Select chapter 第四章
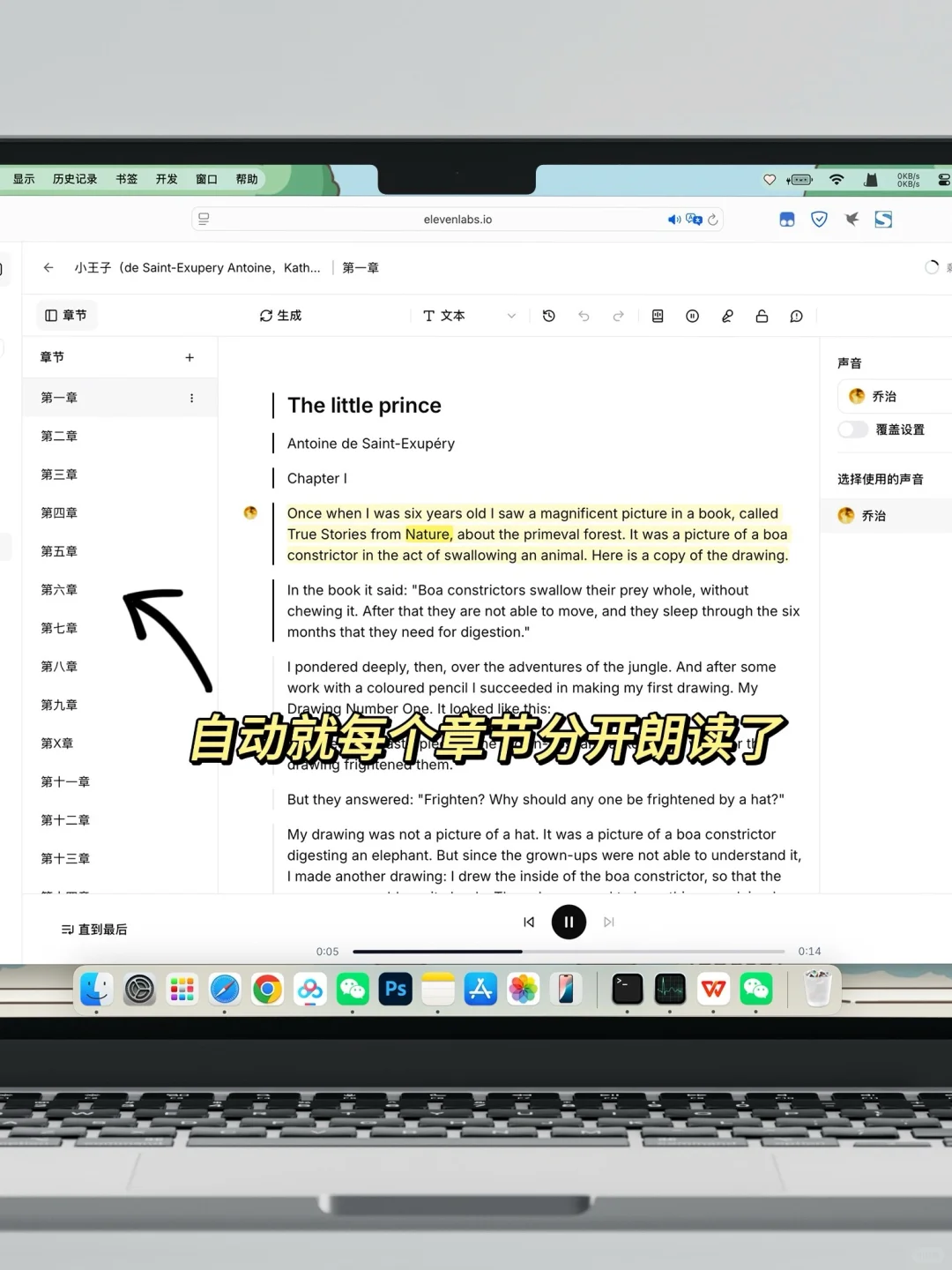 [120, 512]
